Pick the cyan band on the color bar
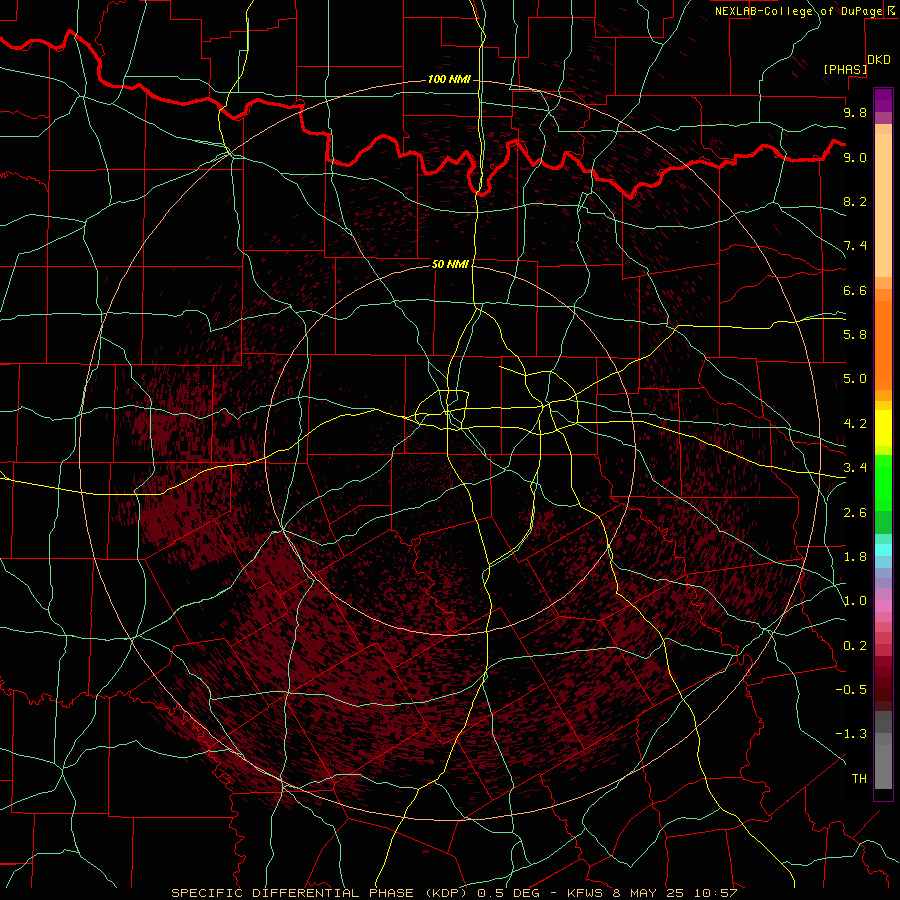The height and width of the screenshot is (900, 900). point(883,550)
